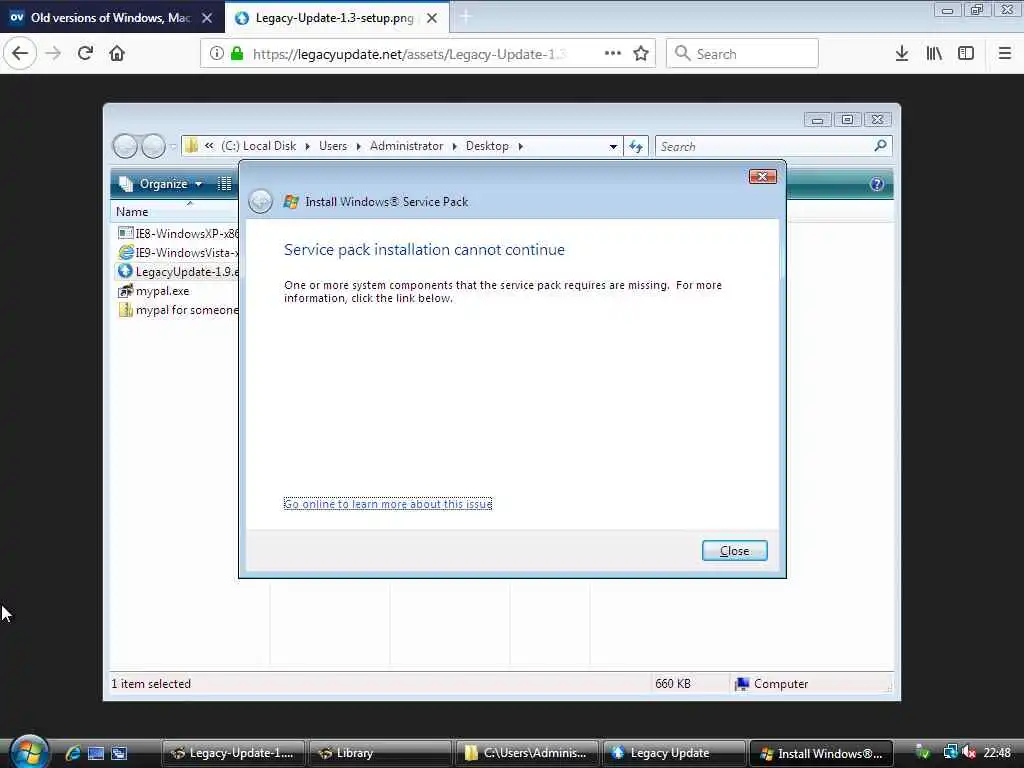Select IE9-WindowsVista file

[177, 252]
